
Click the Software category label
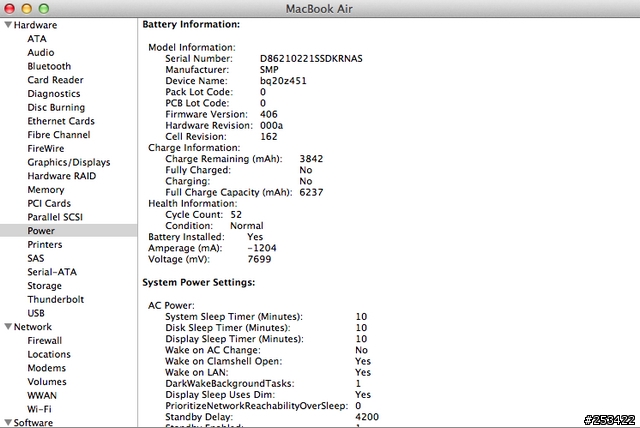[33, 422]
